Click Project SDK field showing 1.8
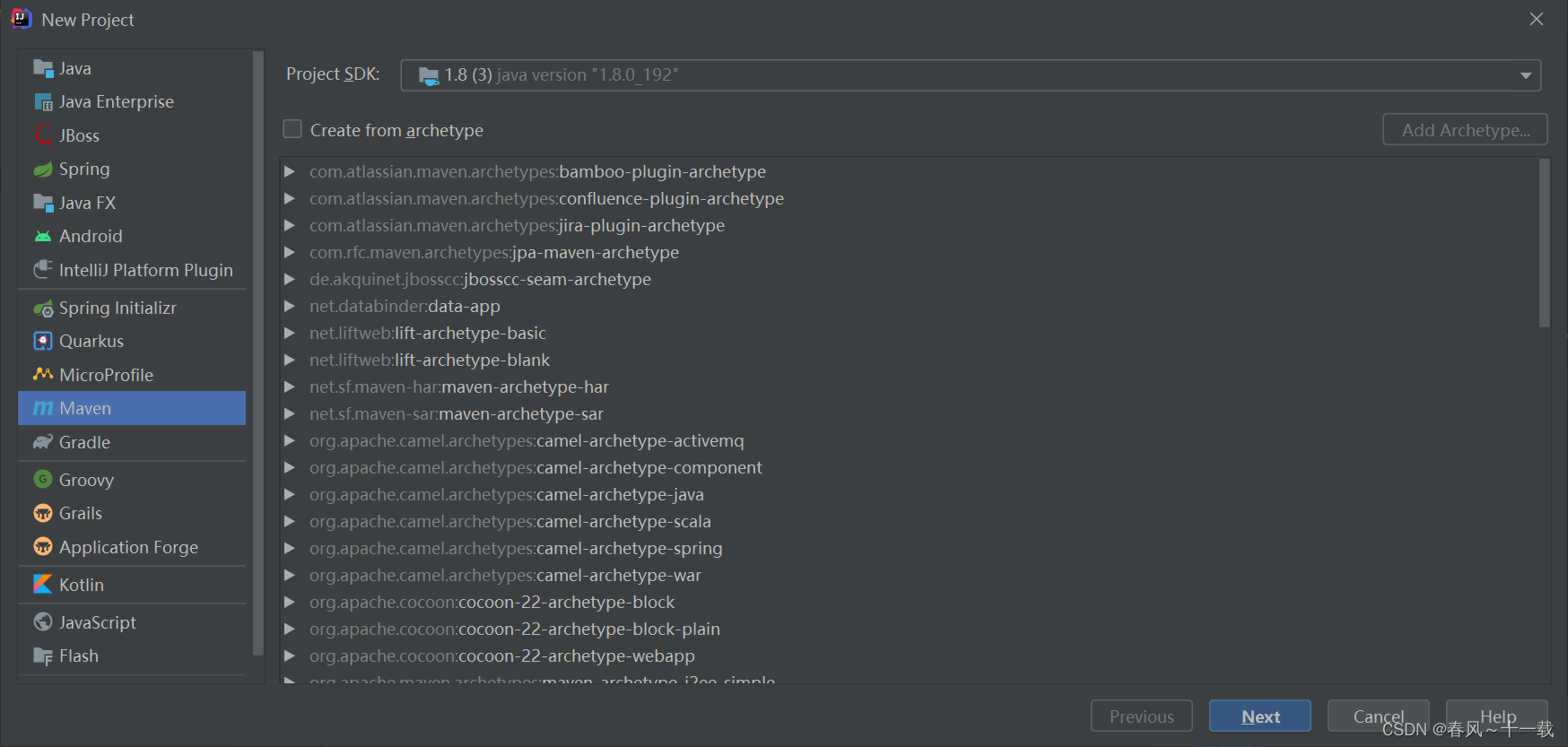This screenshot has height=747, width=1568. point(971,75)
